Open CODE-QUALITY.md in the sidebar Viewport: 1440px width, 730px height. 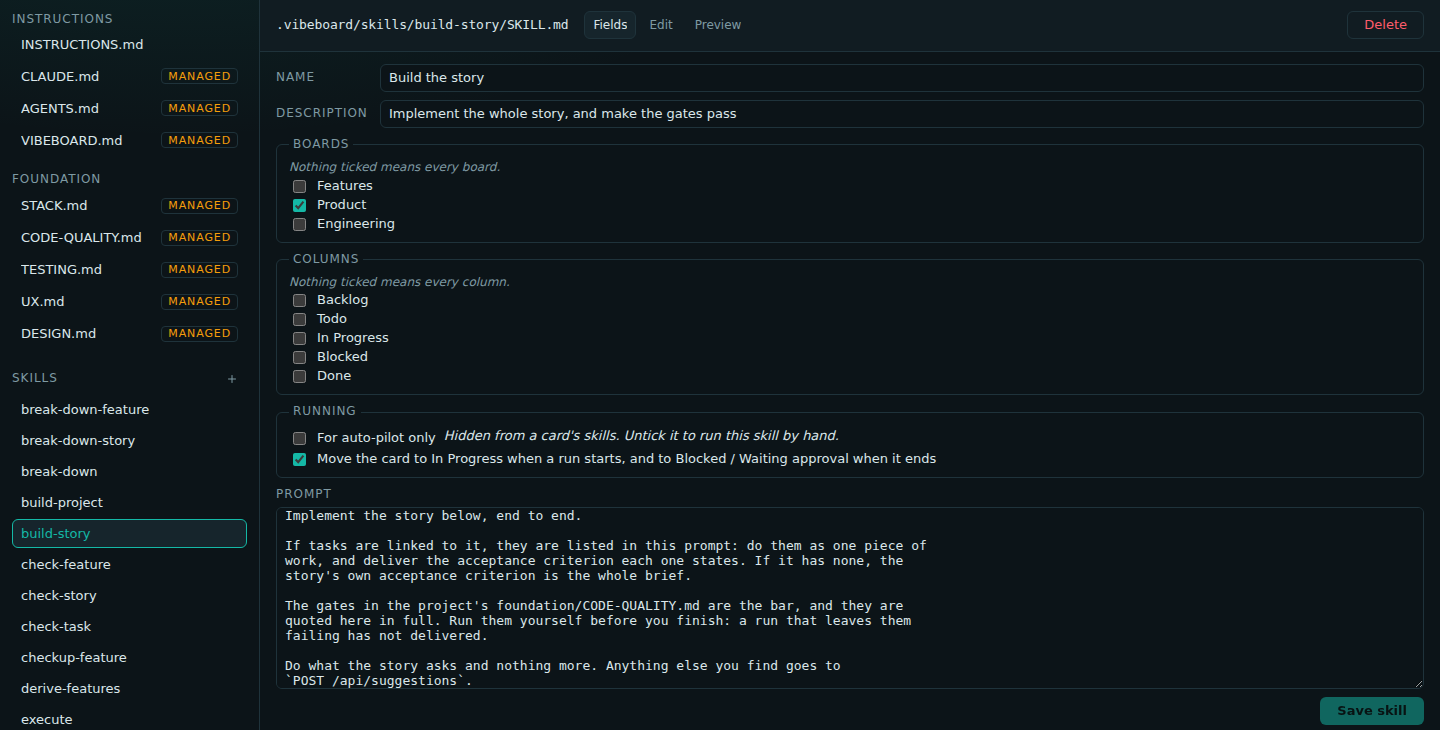(x=129, y=238)
